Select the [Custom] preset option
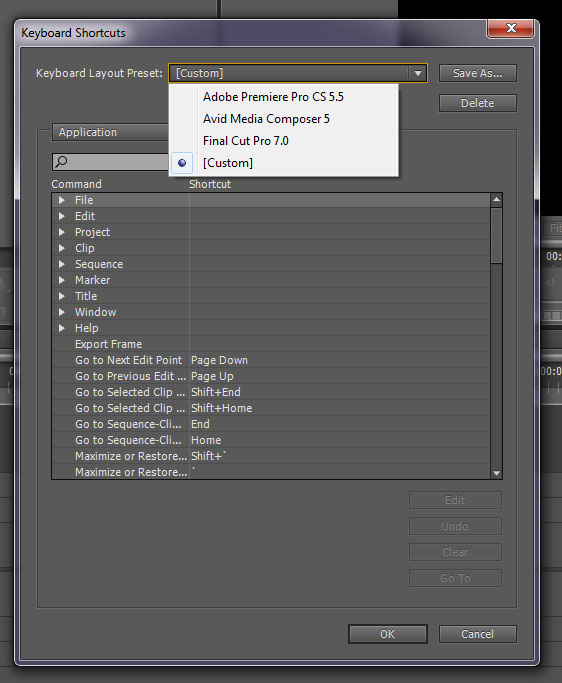Image resolution: width=562 pixels, height=683 pixels. 283,163
